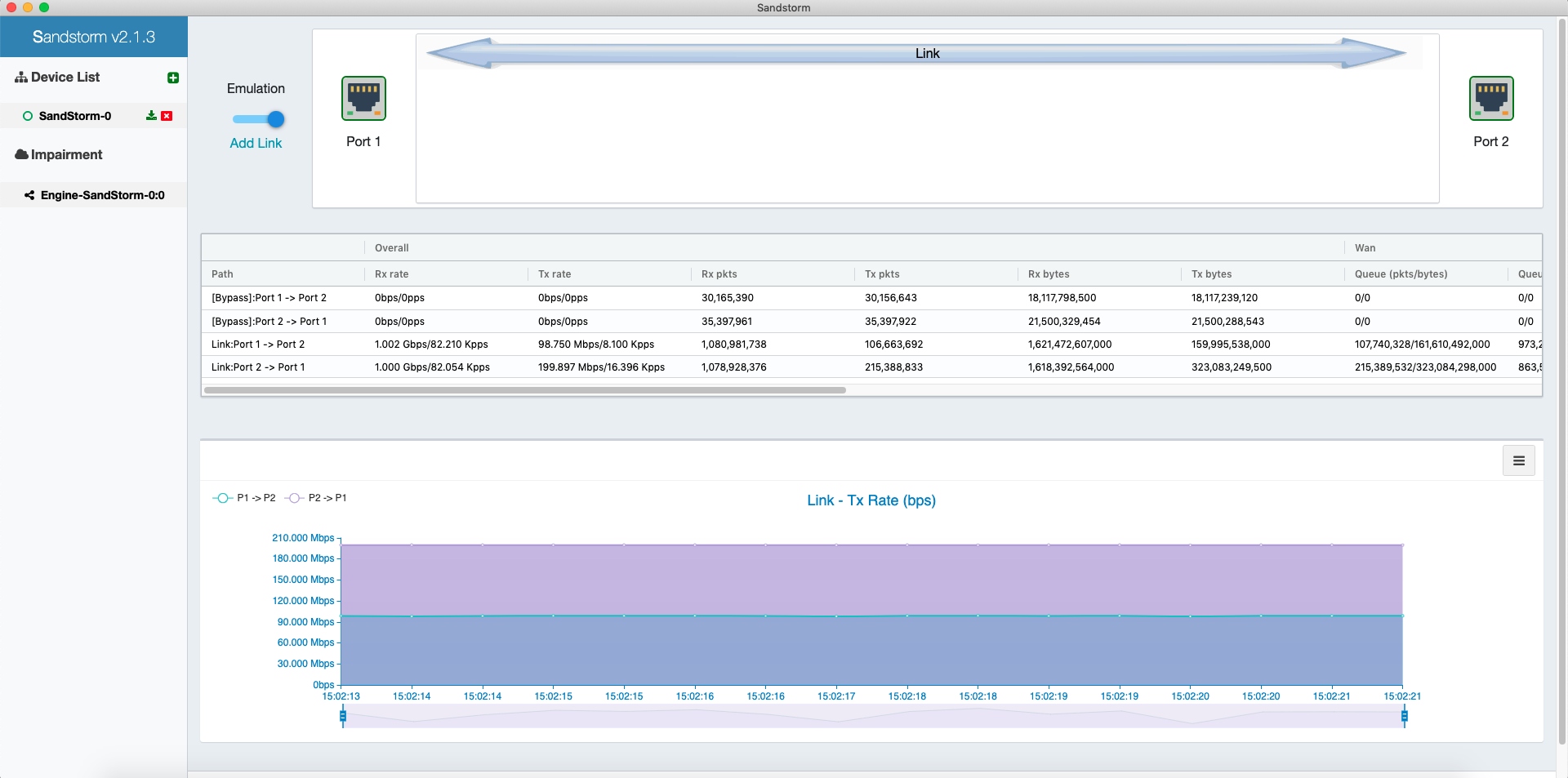Click the right chart range handle
The image size is (1568, 778).
tap(1405, 717)
